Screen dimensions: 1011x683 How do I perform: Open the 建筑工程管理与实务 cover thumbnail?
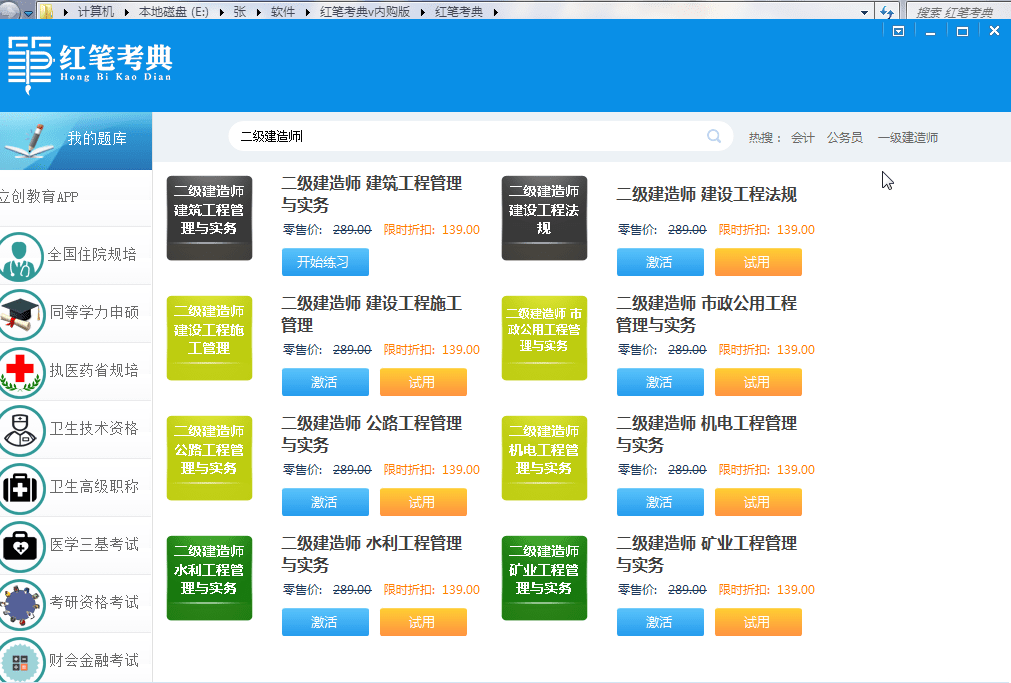click(x=210, y=218)
